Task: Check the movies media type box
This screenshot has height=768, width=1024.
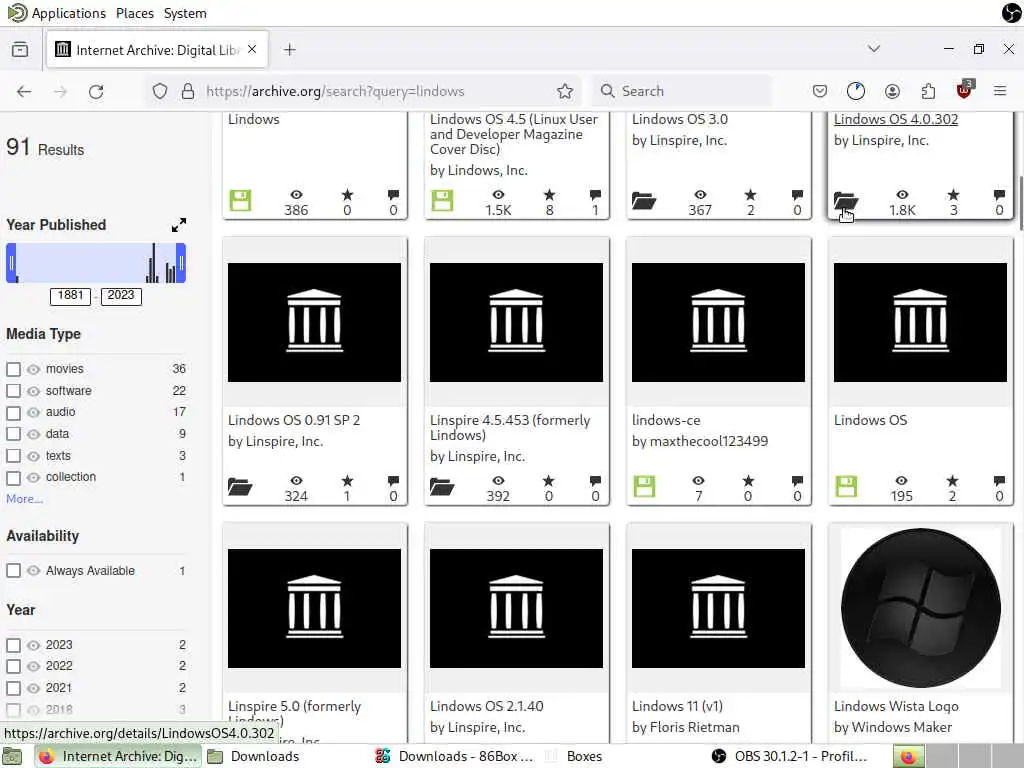Action: [x=13, y=369]
